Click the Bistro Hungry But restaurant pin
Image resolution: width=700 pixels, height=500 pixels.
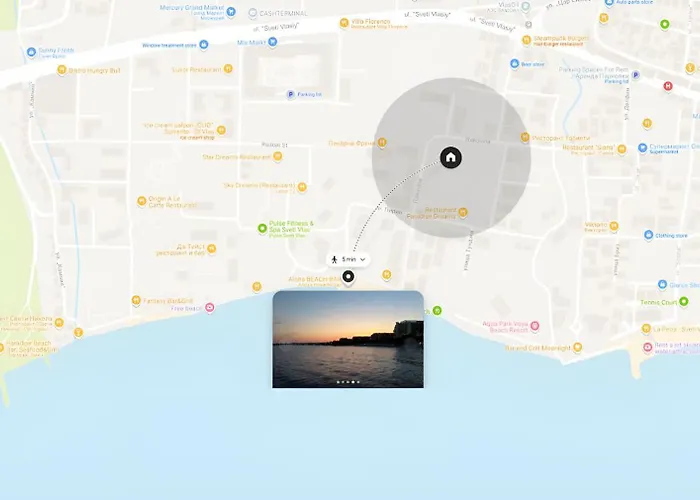[x=60, y=70]
